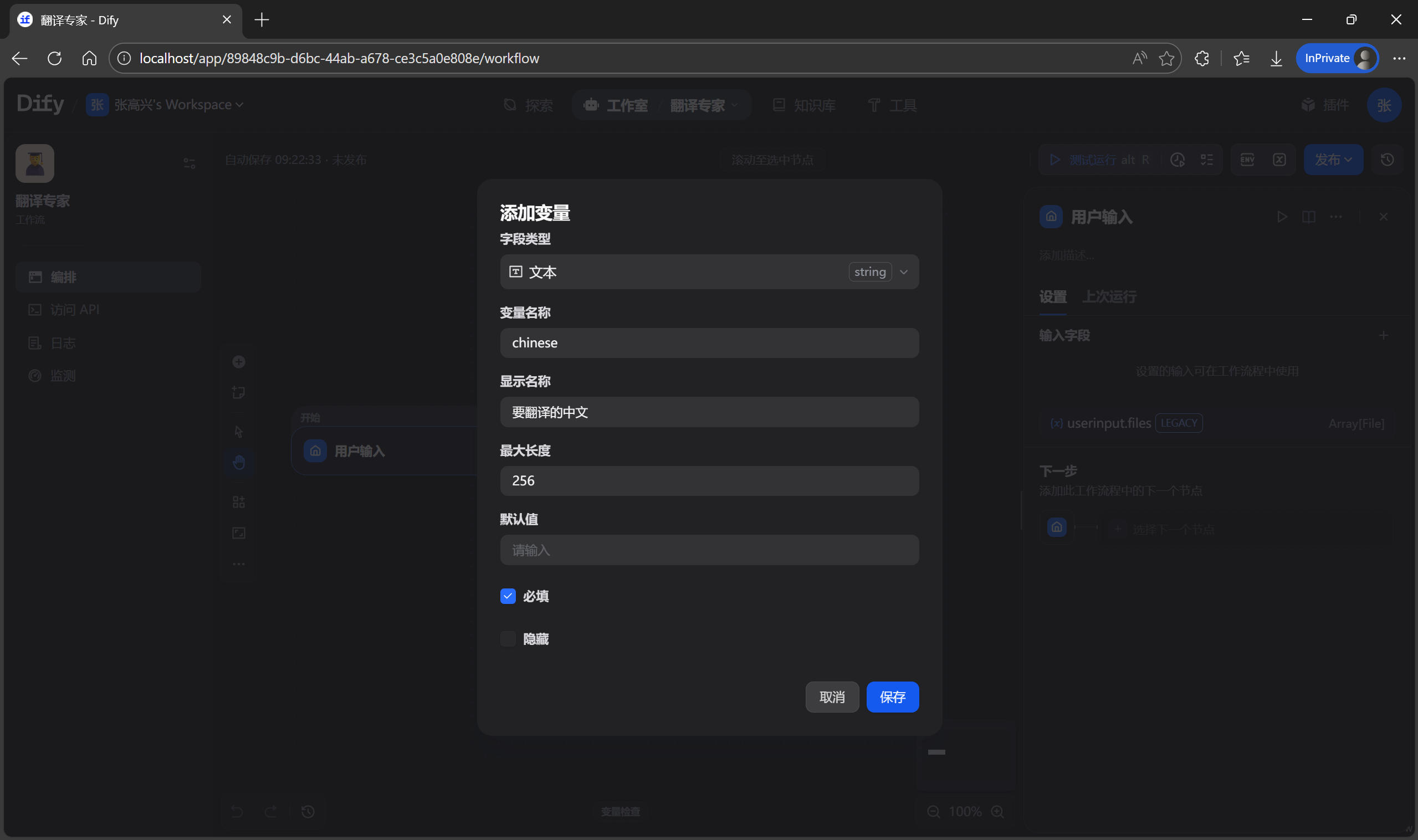Click the 取消 cancel button
Screen dimensions: 1418x840
(x=832, y=698)
